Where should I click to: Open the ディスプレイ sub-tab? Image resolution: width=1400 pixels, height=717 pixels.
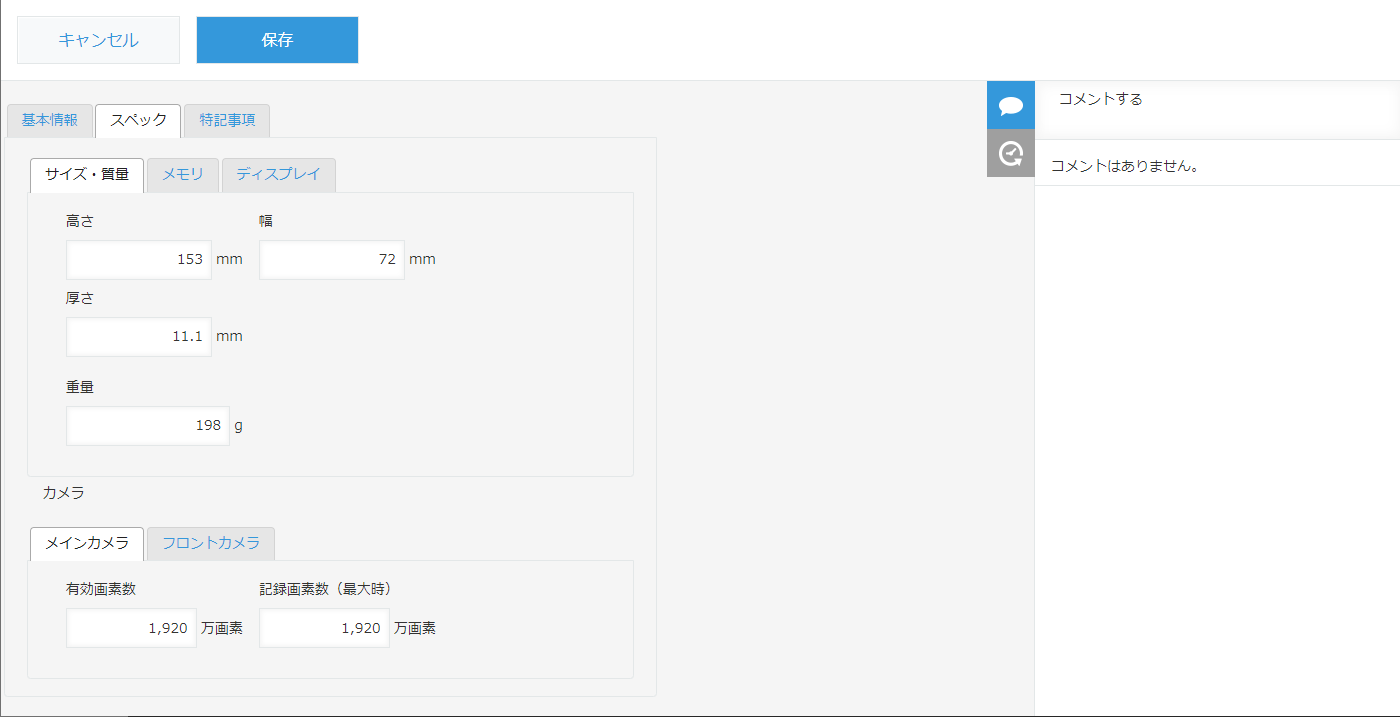tap(278, 175)
